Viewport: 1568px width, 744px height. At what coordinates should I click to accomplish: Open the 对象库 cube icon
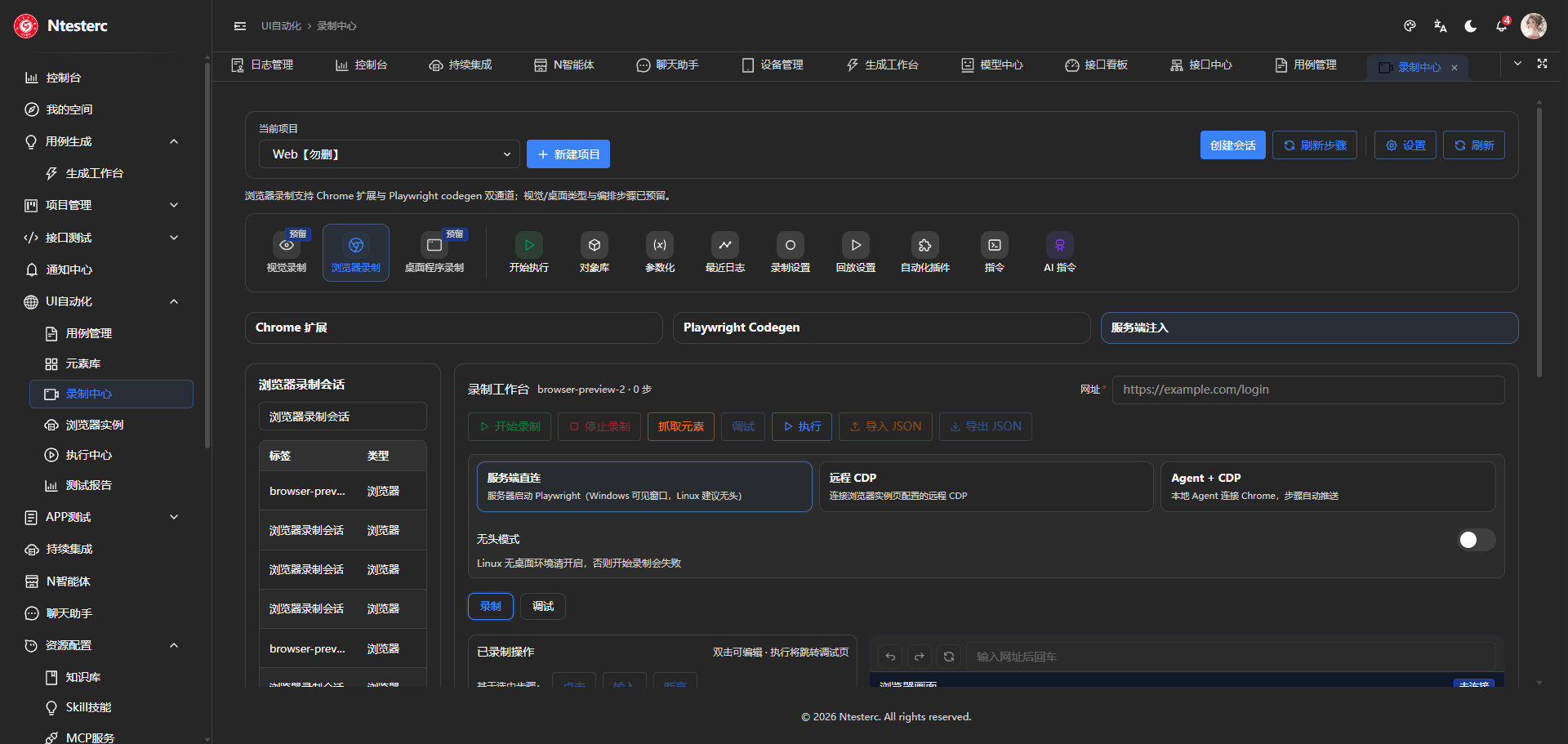(x=595, y=245)
